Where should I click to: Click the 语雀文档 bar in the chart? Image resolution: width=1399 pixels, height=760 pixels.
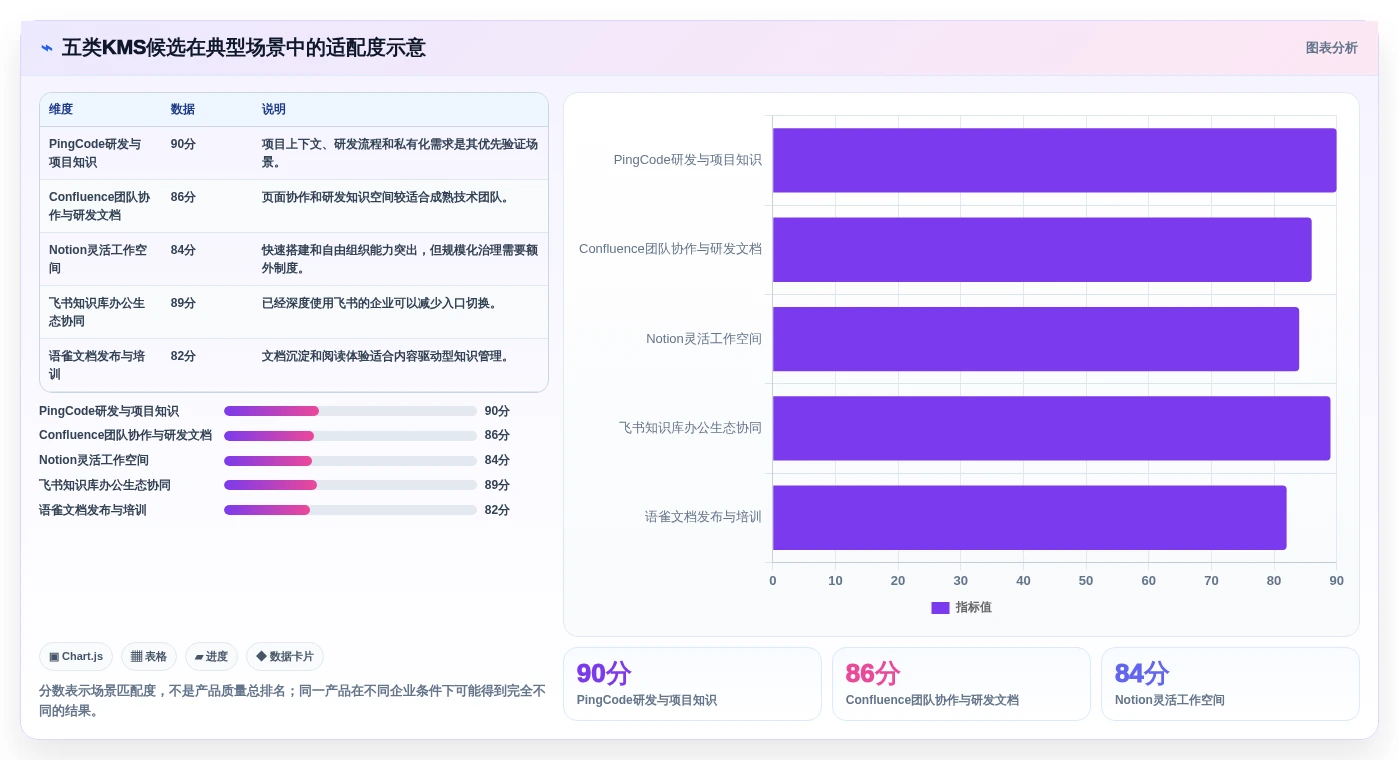click(1029, 517)
